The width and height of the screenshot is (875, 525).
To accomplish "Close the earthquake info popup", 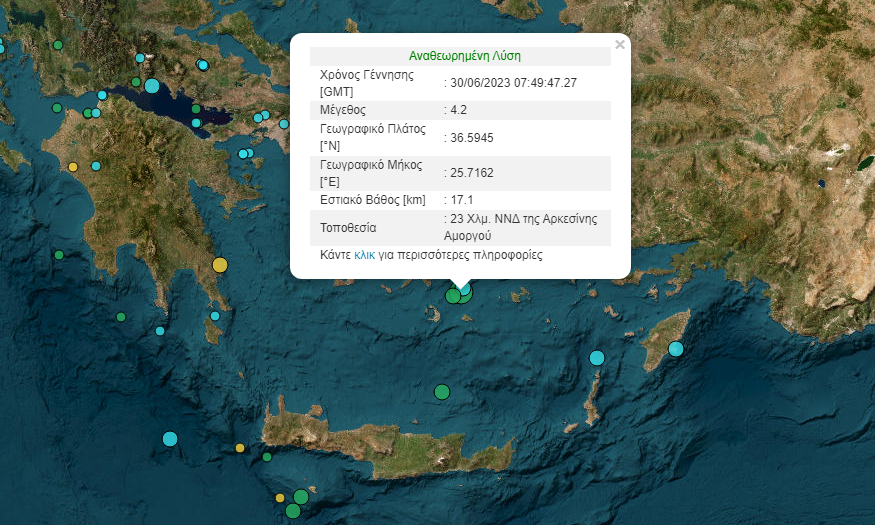I will click(x=619, y=45).
